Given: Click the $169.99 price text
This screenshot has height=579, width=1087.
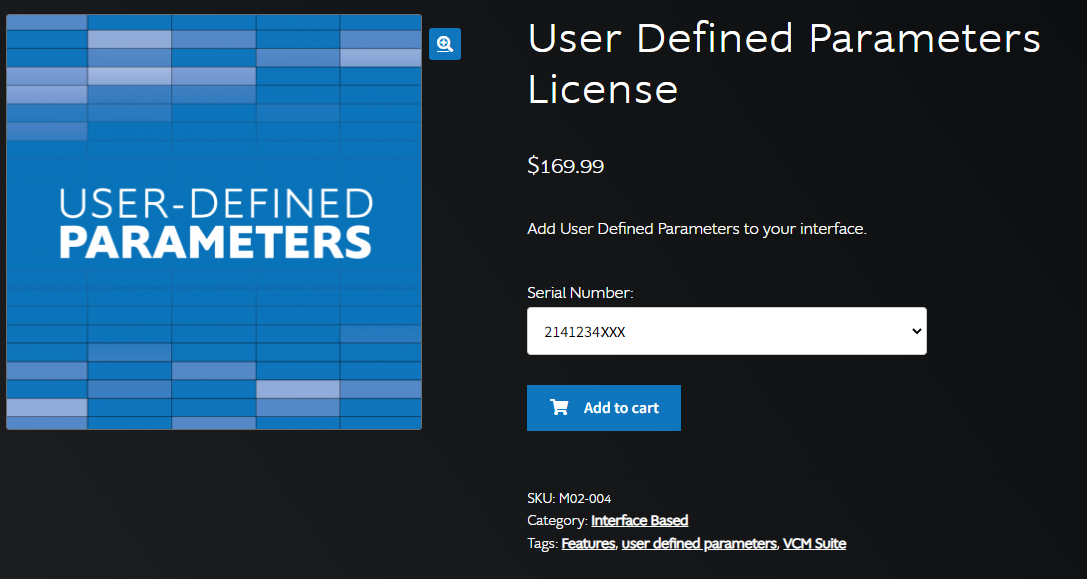Looking at the screenshot, I should coord(565,166).
